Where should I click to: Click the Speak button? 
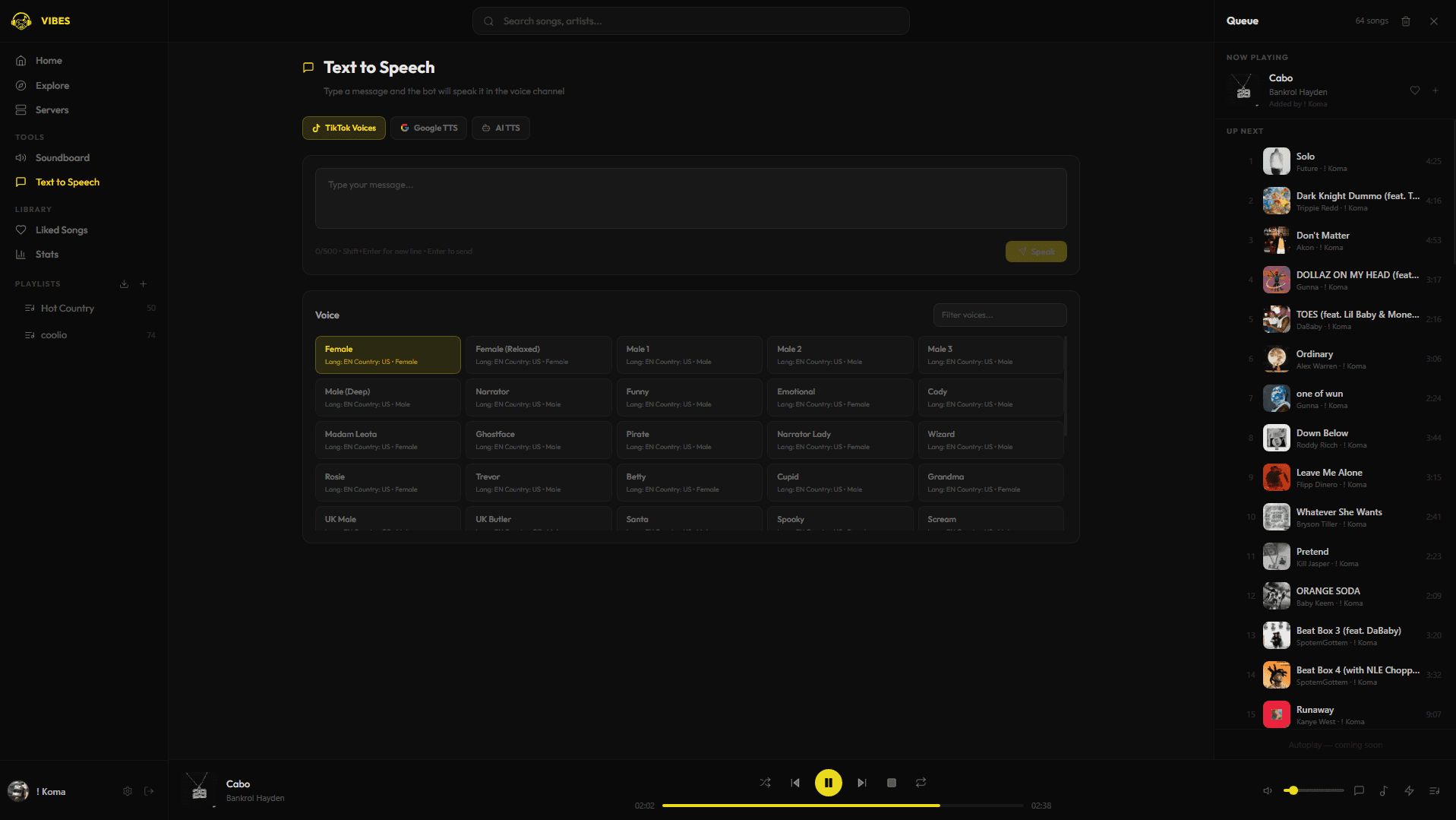tap(1035, 252)
